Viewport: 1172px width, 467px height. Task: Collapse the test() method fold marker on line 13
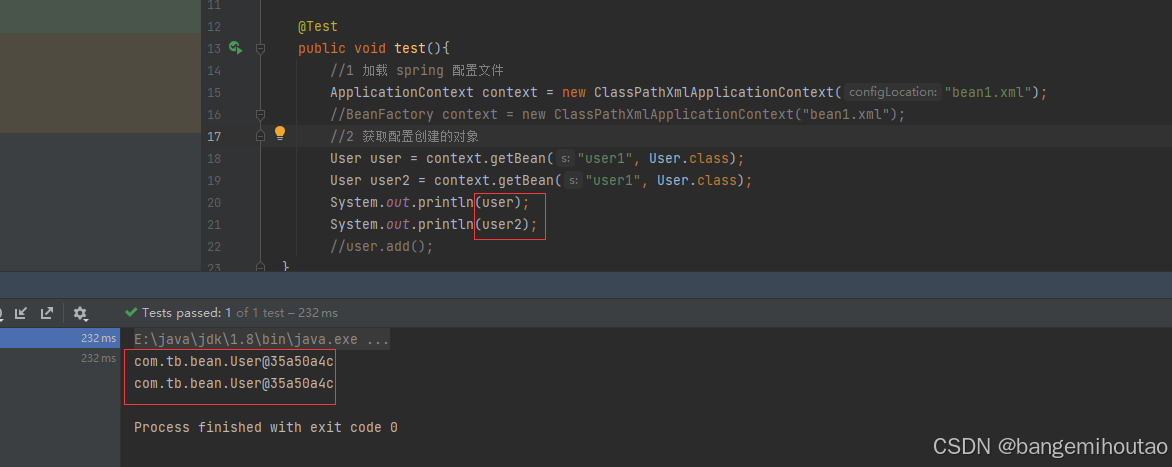point(260,49)
